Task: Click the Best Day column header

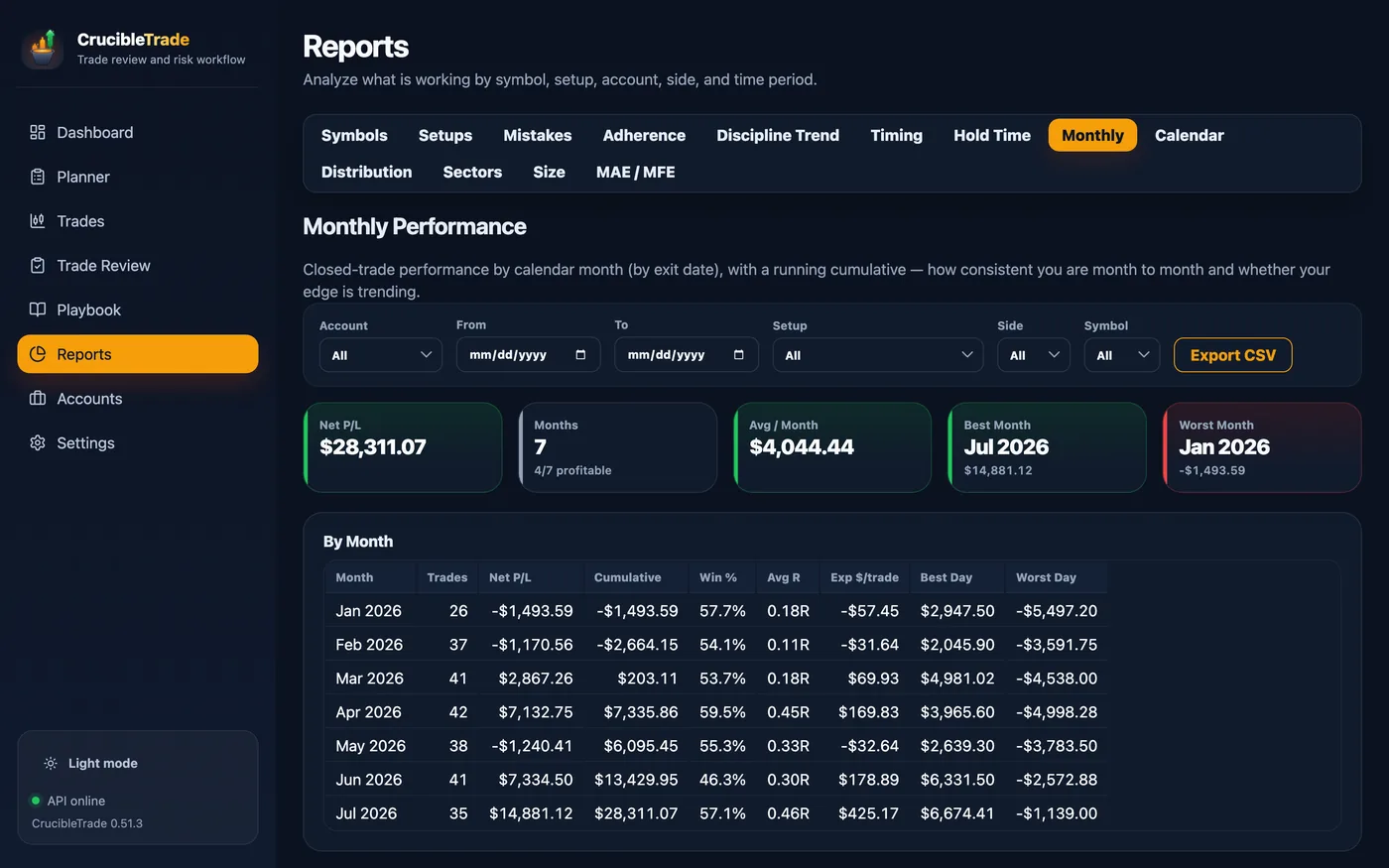Action: 956,577
